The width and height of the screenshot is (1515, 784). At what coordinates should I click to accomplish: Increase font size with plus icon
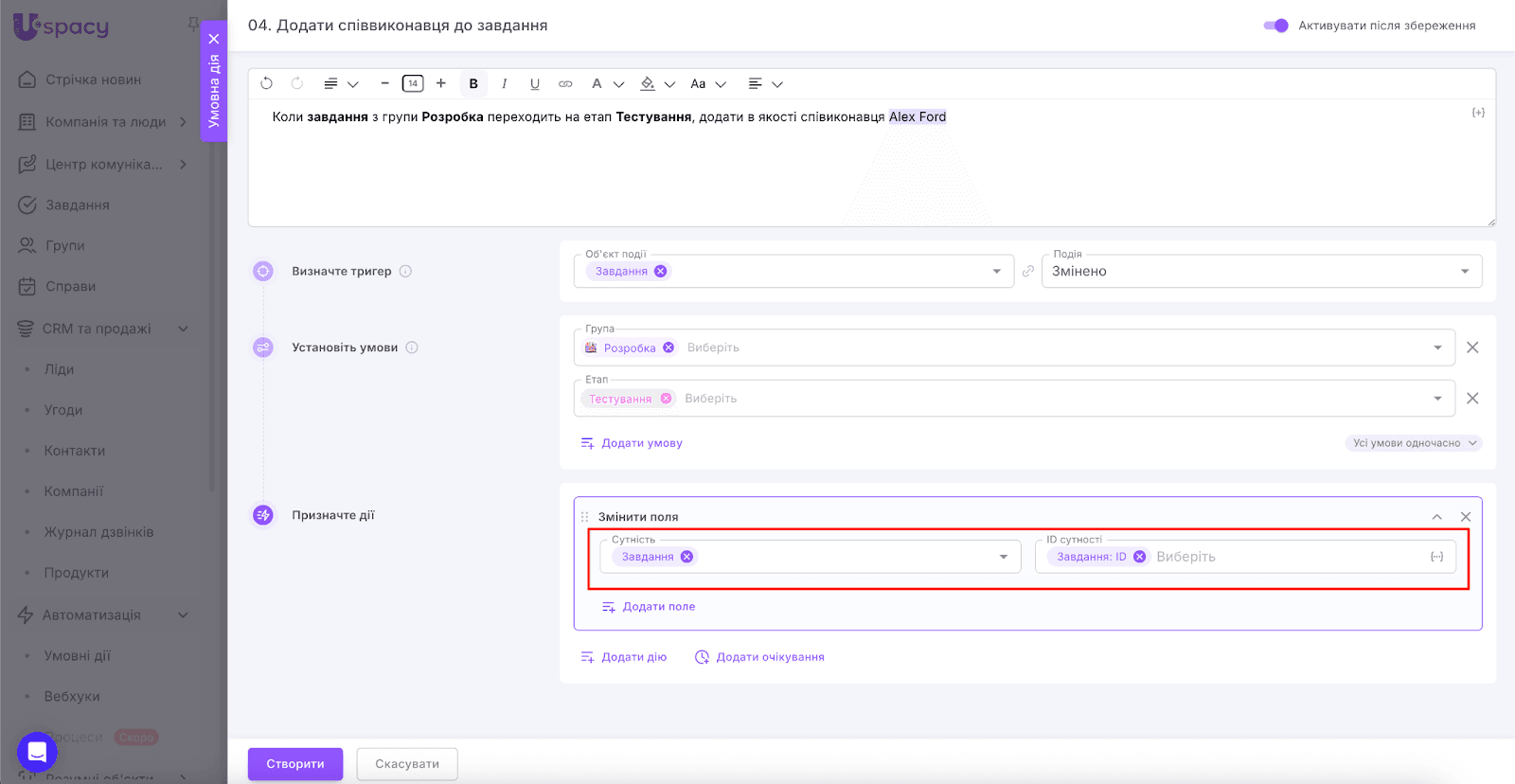coord(441,83)
